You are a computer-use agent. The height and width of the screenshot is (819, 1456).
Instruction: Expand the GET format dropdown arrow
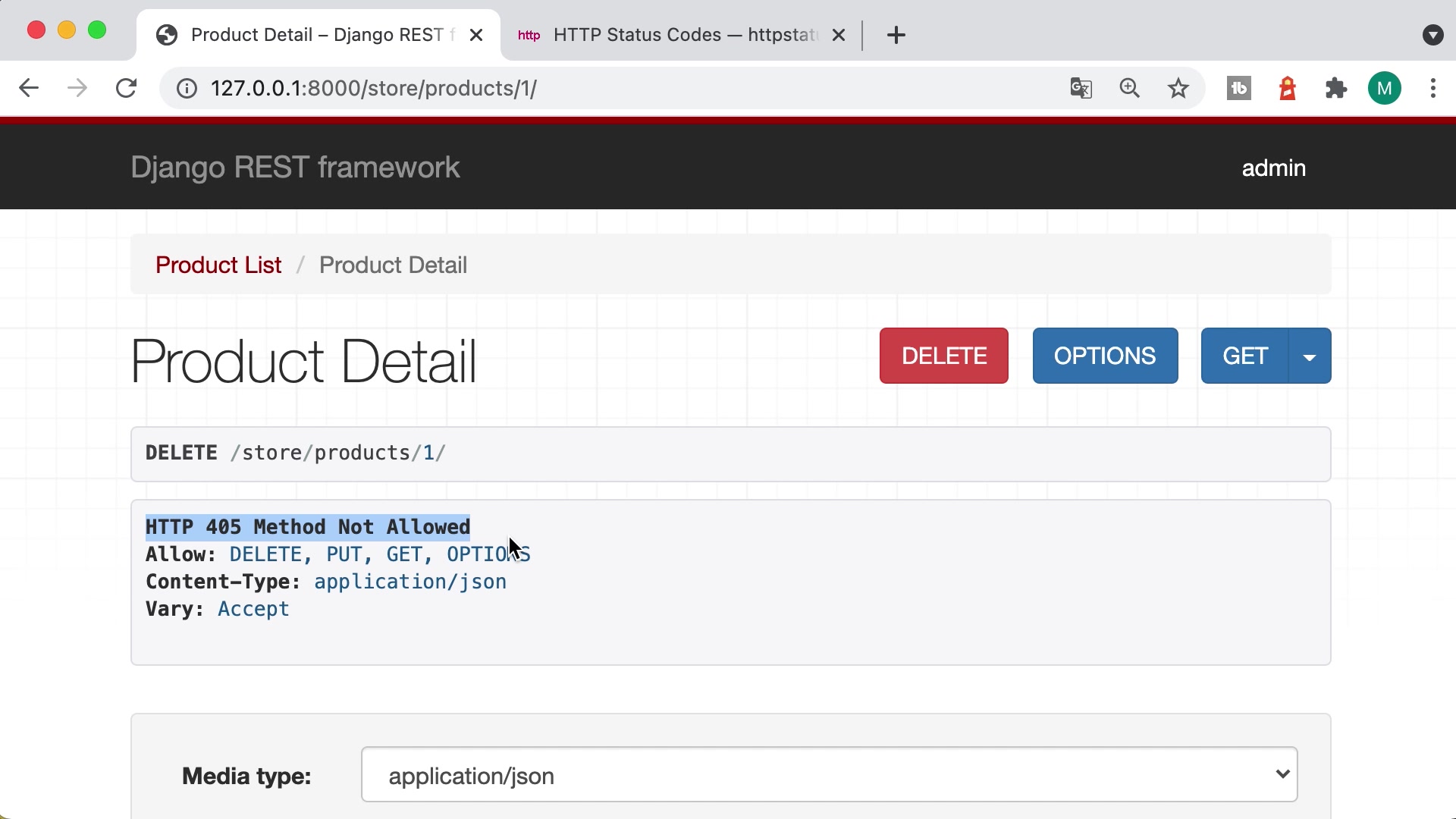click(1310, 356)
